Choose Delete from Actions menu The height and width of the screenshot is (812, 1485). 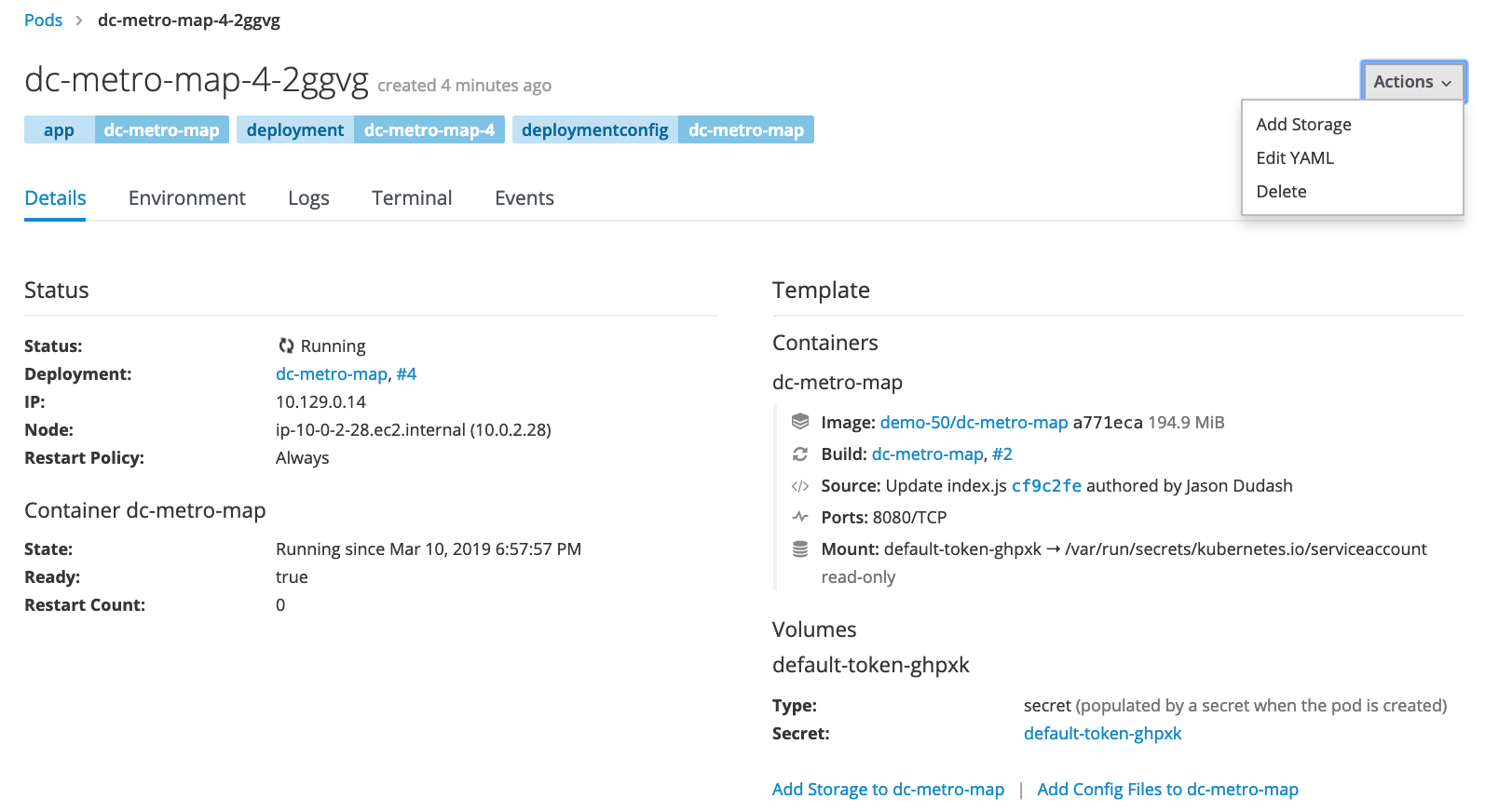(1281, 191)
